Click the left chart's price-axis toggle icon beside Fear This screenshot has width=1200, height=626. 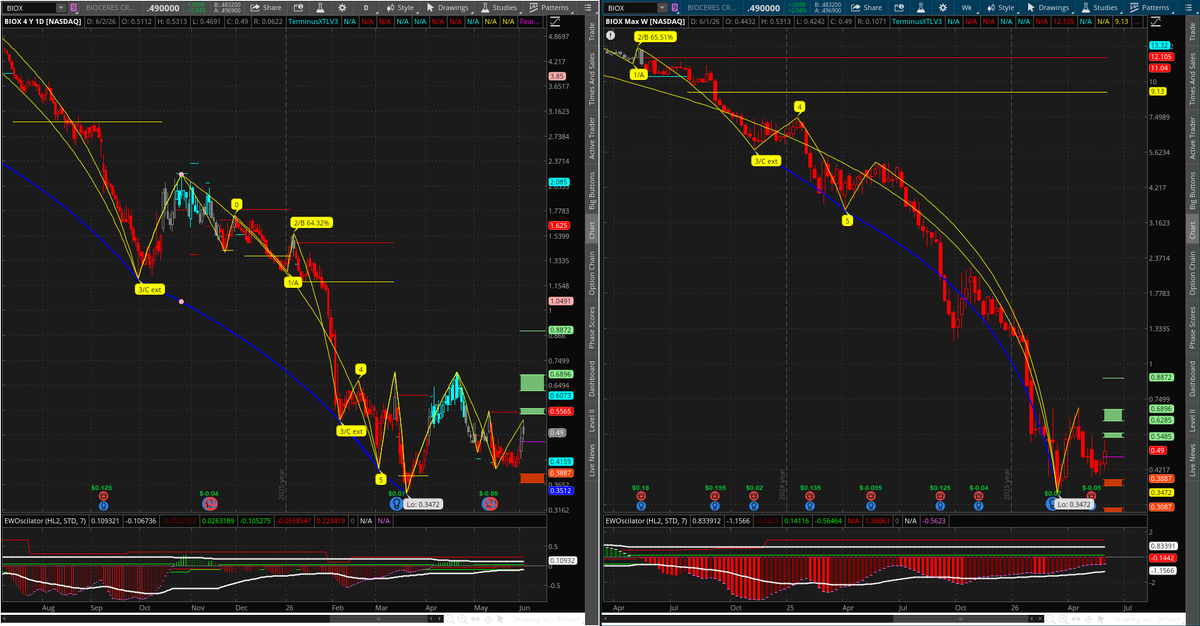click(555, 22)
